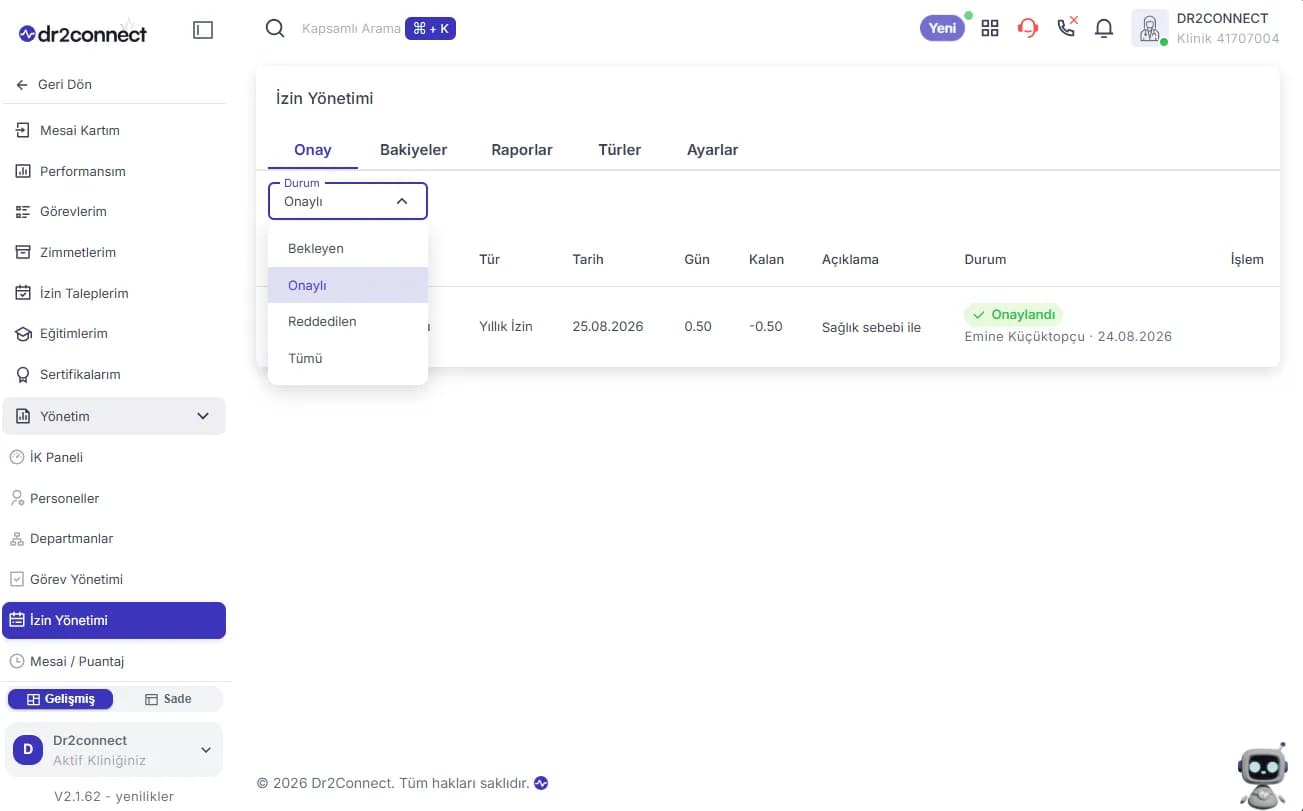This screenshot has width=1303, height=811.
Task: Switch to the Bakiyeler tab
Action: pos(413,150)
